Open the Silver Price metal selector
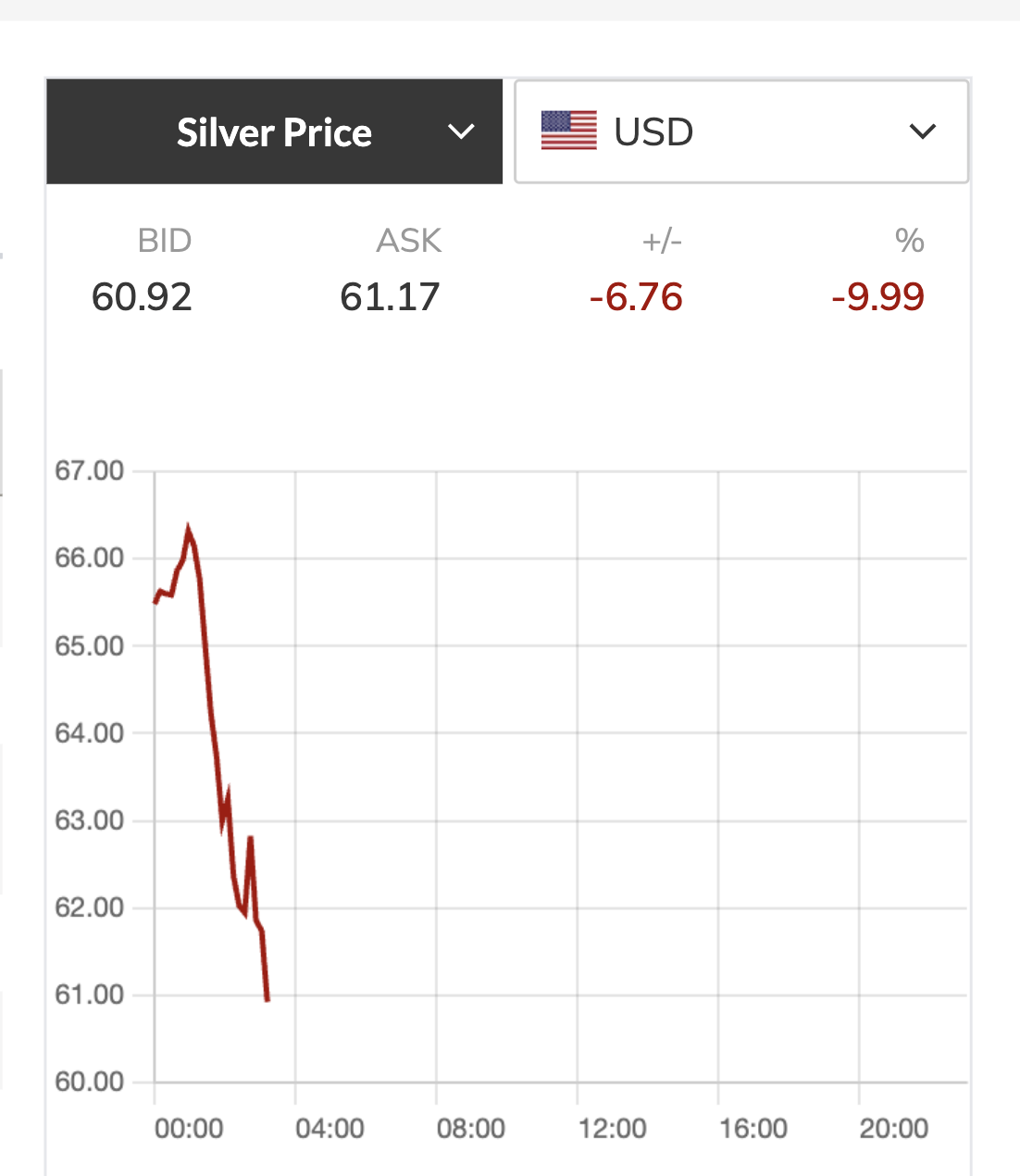Screen dimensions: 1020x1176 click(x=274, y=132)
